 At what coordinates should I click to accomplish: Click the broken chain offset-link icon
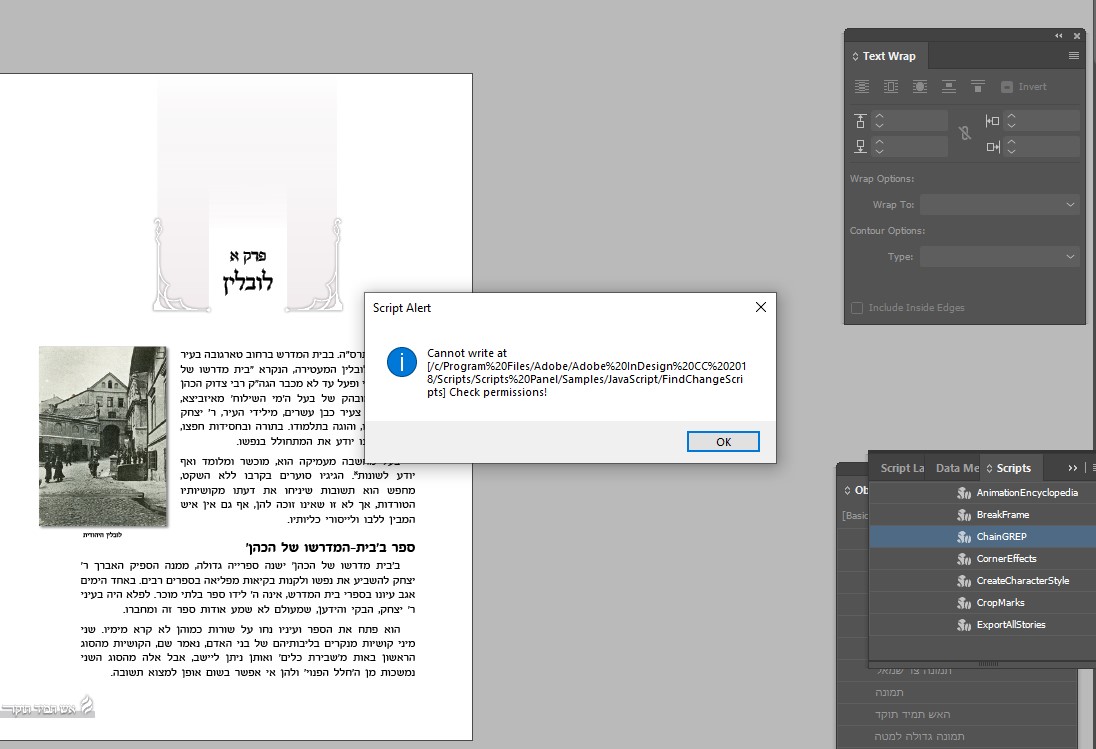(x=964, y=133)
